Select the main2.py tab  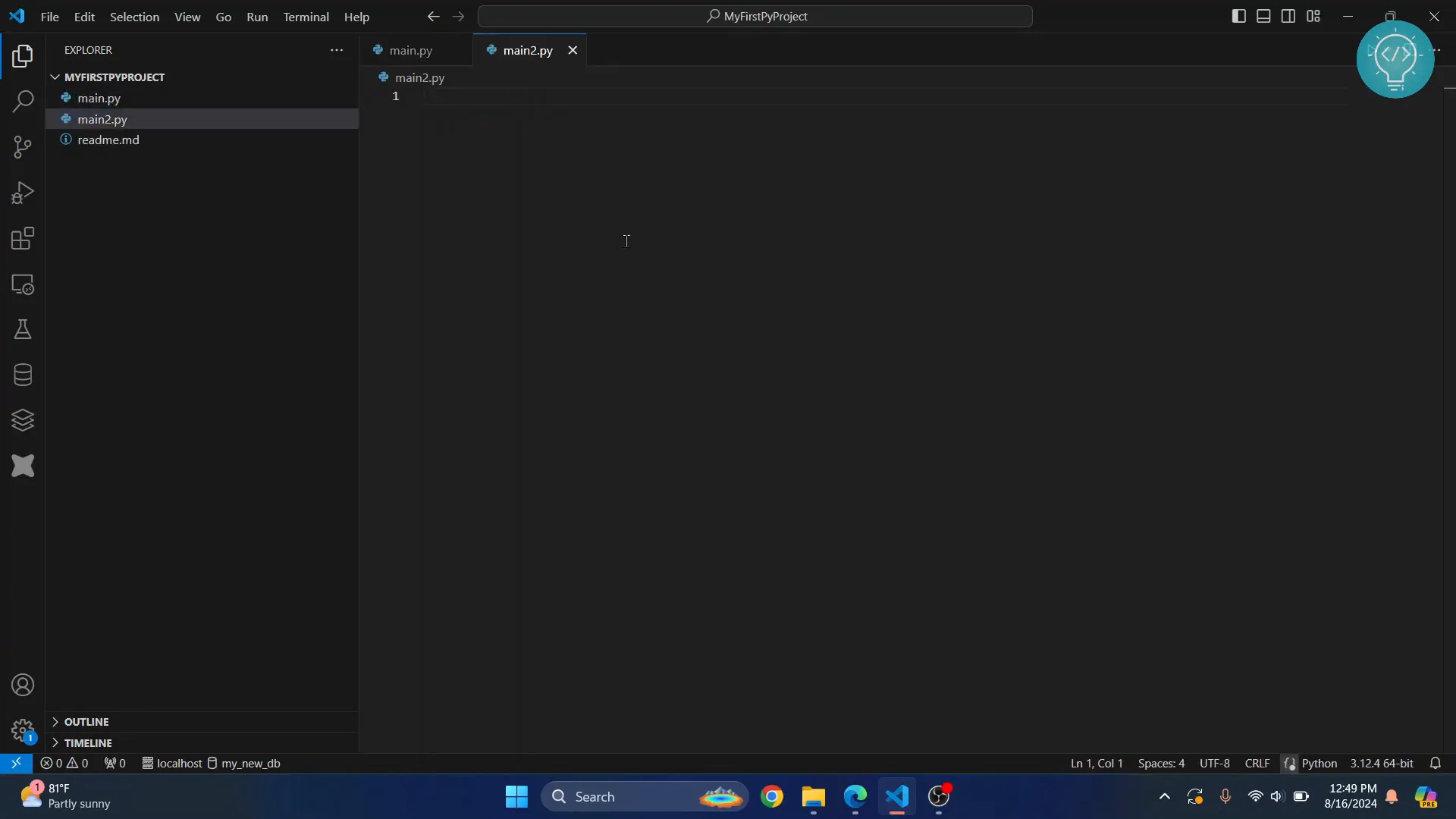[x=528, y=50]
